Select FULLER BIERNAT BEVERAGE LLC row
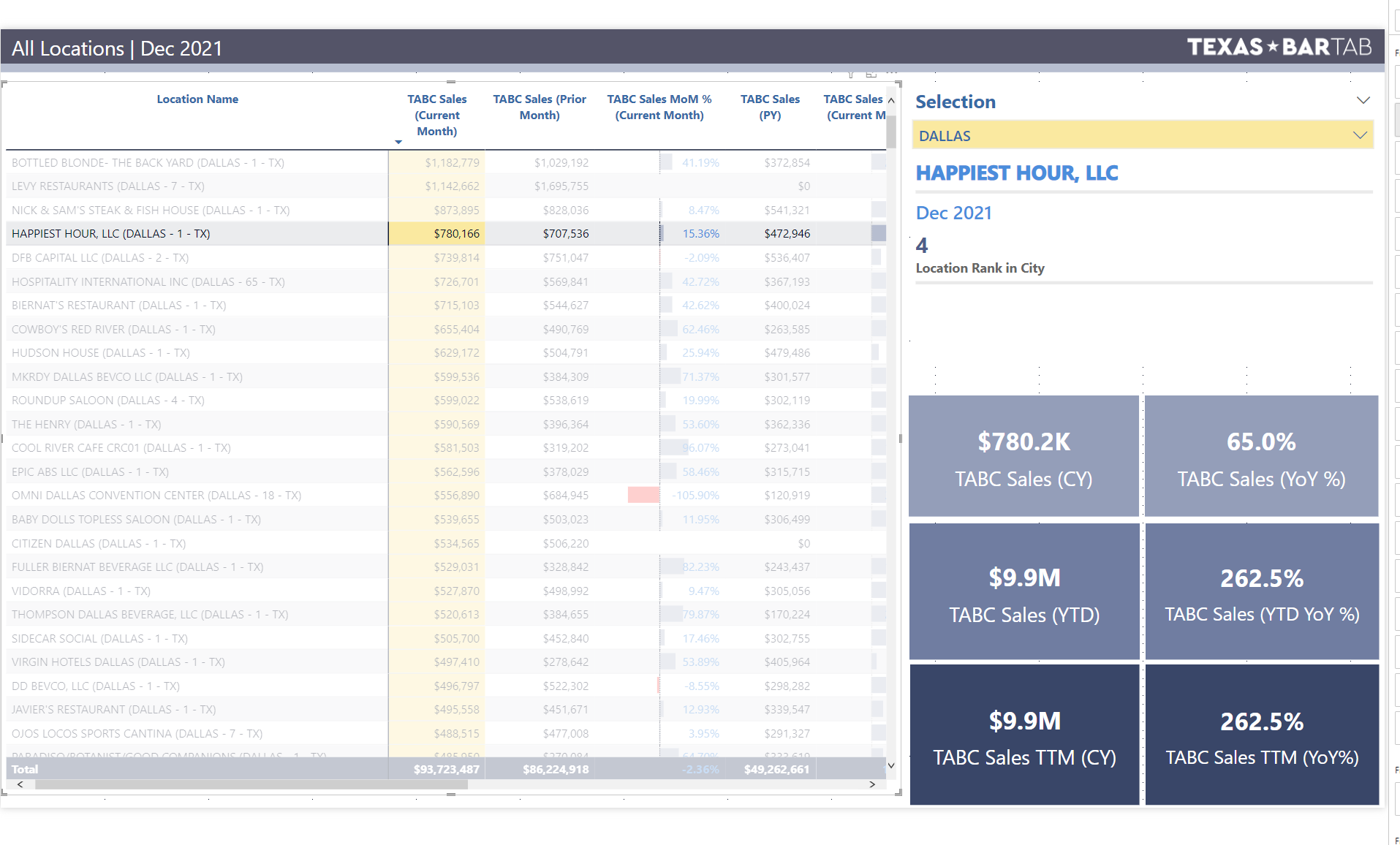This screenshot has width=1400, height=845. point(446,567)
